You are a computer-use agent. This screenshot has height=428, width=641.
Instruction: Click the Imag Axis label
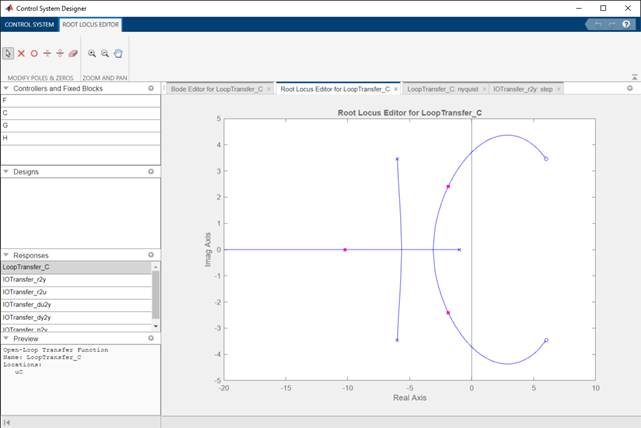click(208, 250)
